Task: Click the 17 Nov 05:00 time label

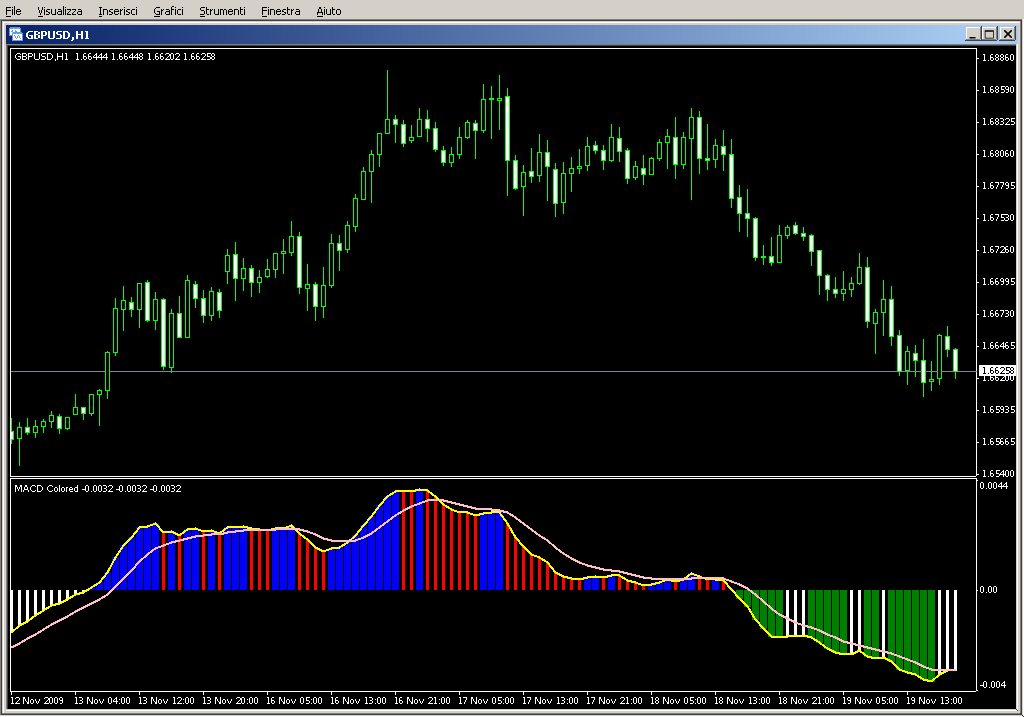Action: coord(486,701)
